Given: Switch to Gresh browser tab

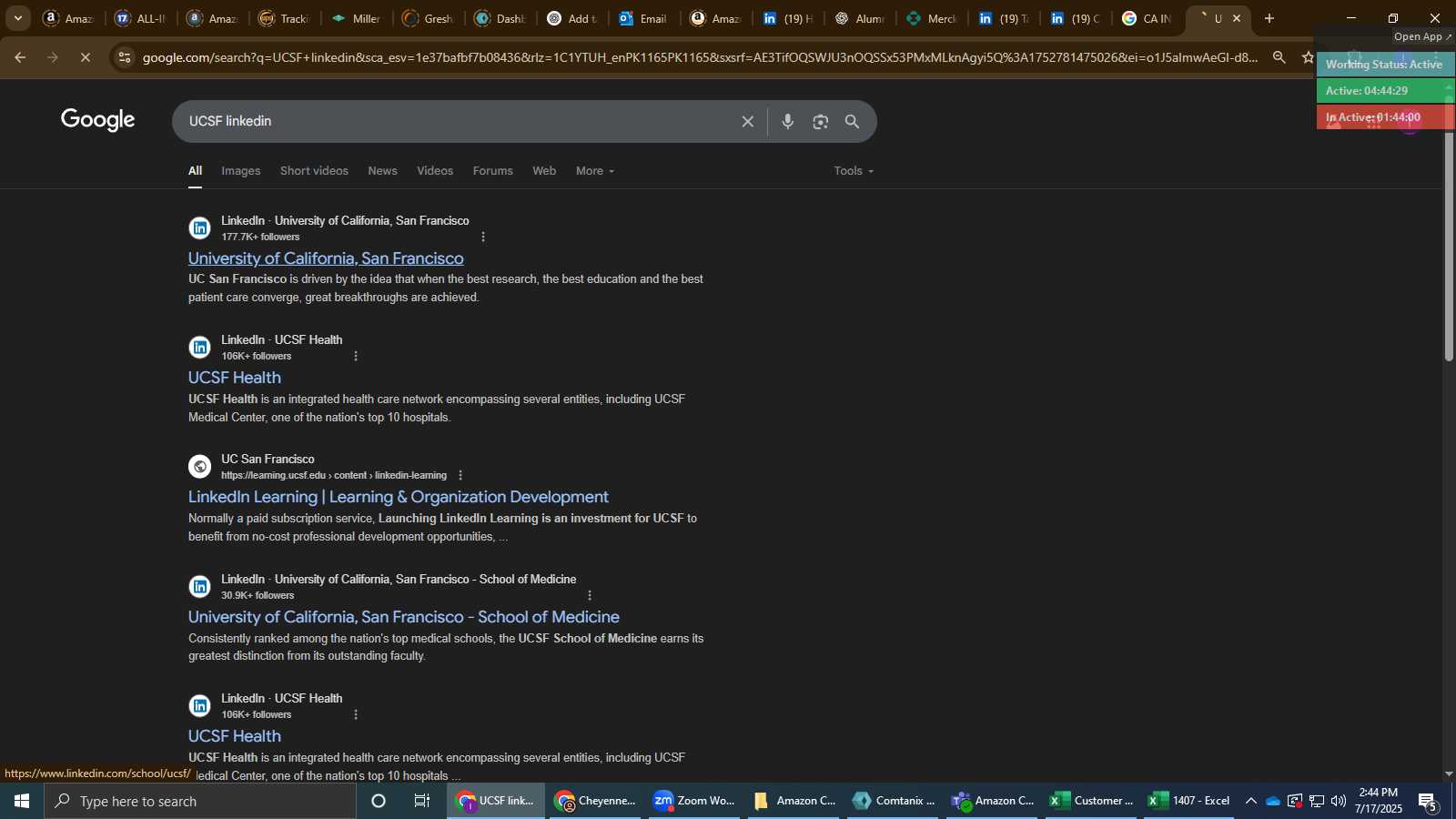Looking at the screenshot, I should click(428, 18).
